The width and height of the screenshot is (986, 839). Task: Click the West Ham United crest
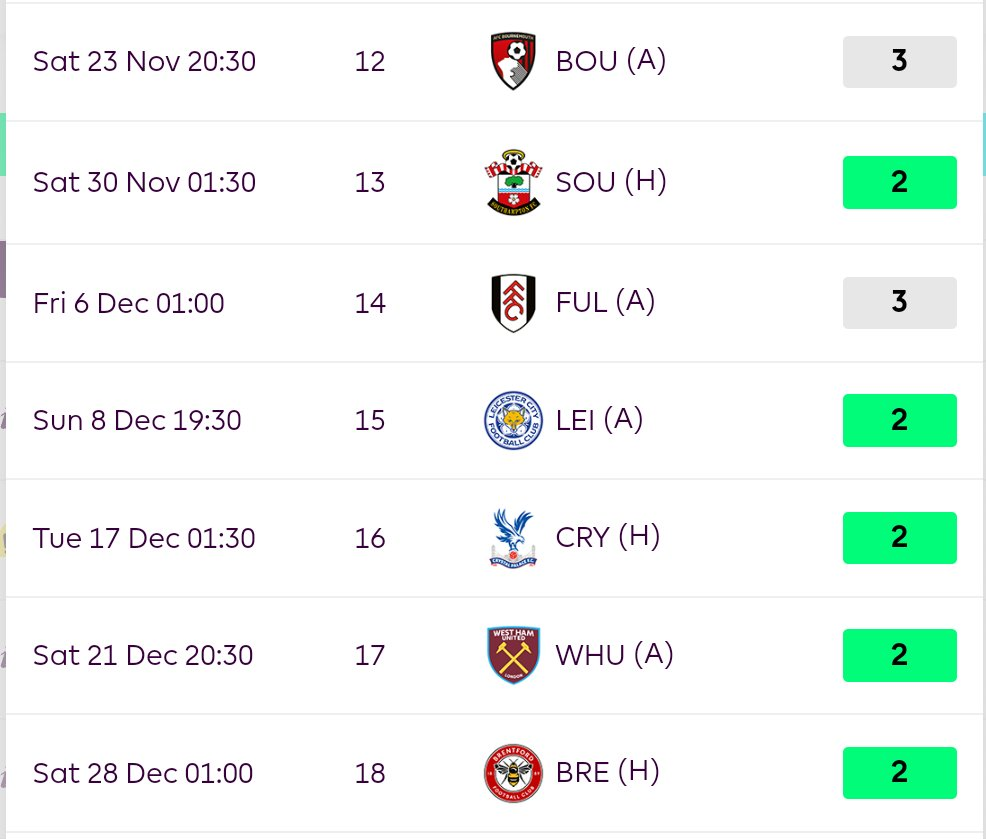(x=513, y=655)
